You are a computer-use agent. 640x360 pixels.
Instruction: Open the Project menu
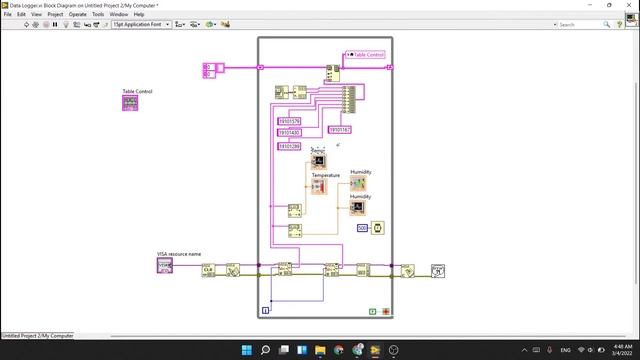pyautogui.click(x=55, y=14)
